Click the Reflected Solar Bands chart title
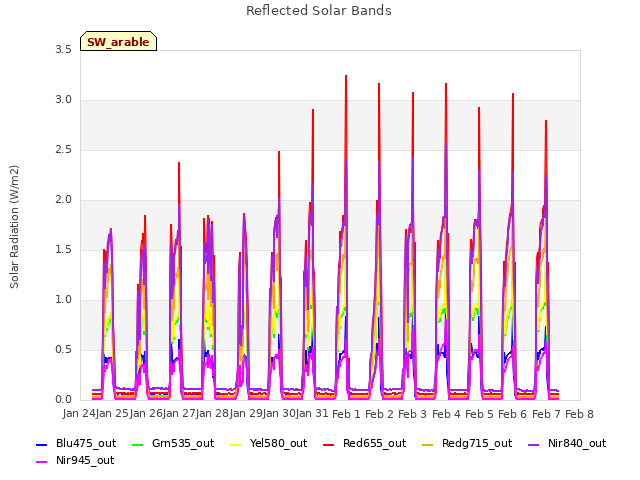 (319, 11)
